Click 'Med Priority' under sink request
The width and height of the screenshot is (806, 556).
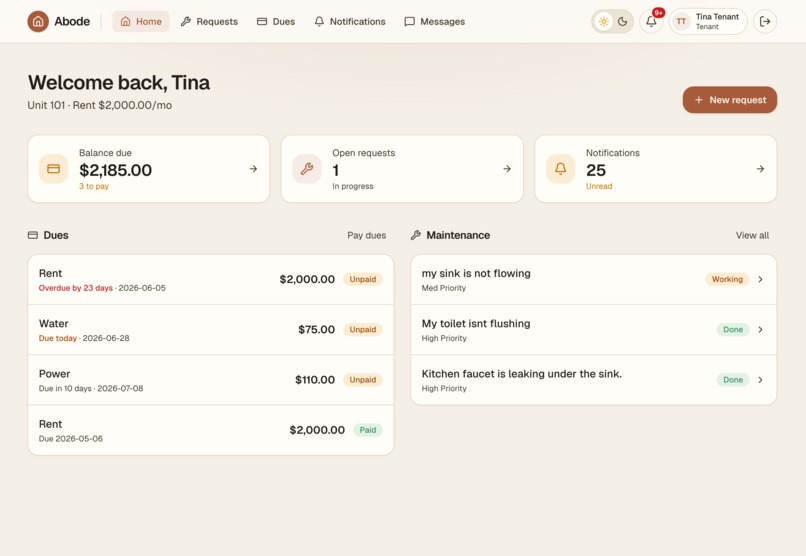pos(444,288)
